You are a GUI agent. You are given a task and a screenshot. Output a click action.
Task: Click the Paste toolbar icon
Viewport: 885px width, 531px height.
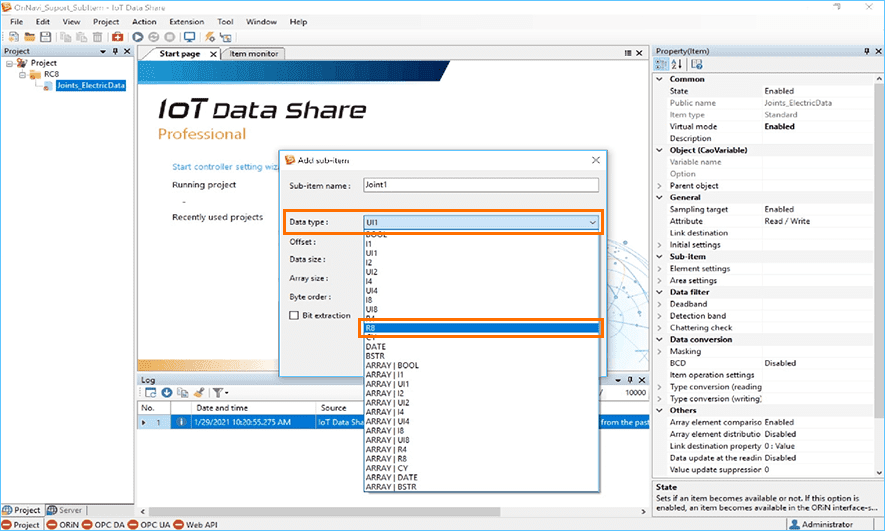82,37
